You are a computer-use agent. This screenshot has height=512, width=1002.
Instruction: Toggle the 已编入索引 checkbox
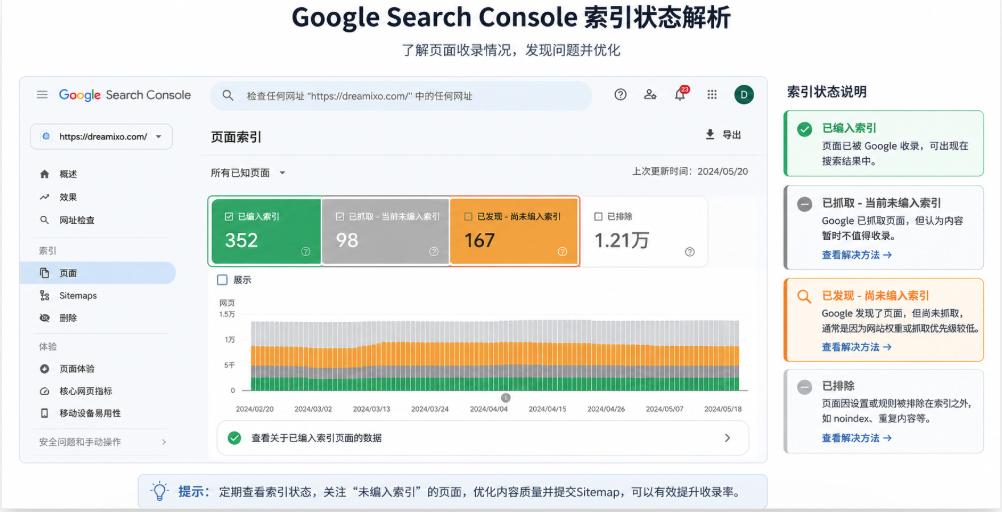(x=229, y=217)
